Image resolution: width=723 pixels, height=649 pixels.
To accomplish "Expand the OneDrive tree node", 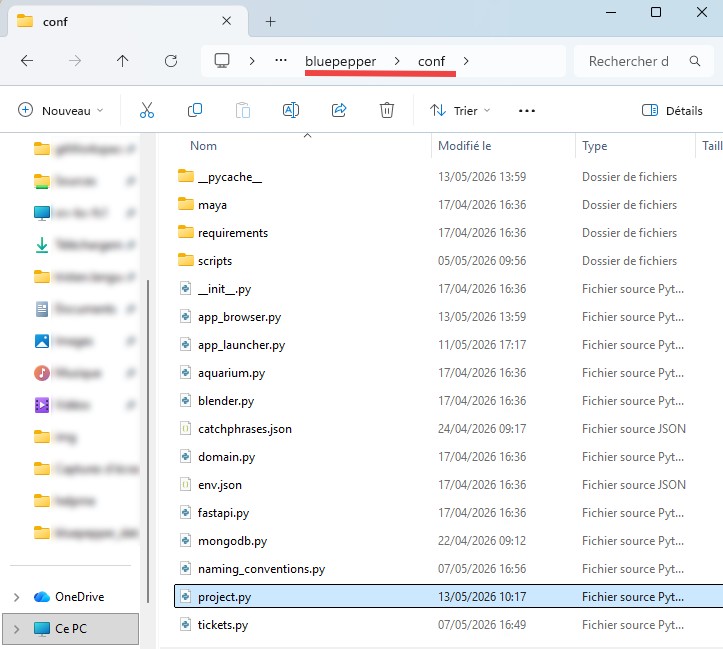I will (17, 597).
